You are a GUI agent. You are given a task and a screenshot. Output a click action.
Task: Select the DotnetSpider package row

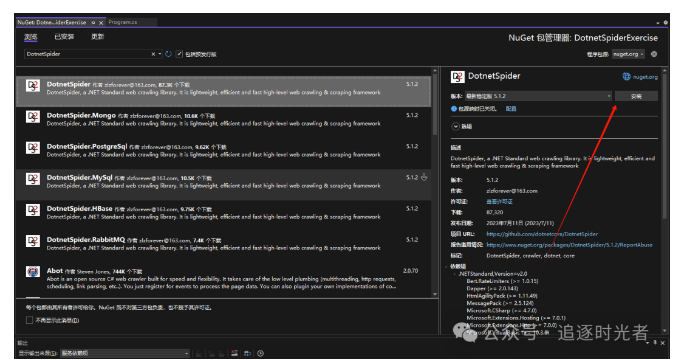[223, 91]
